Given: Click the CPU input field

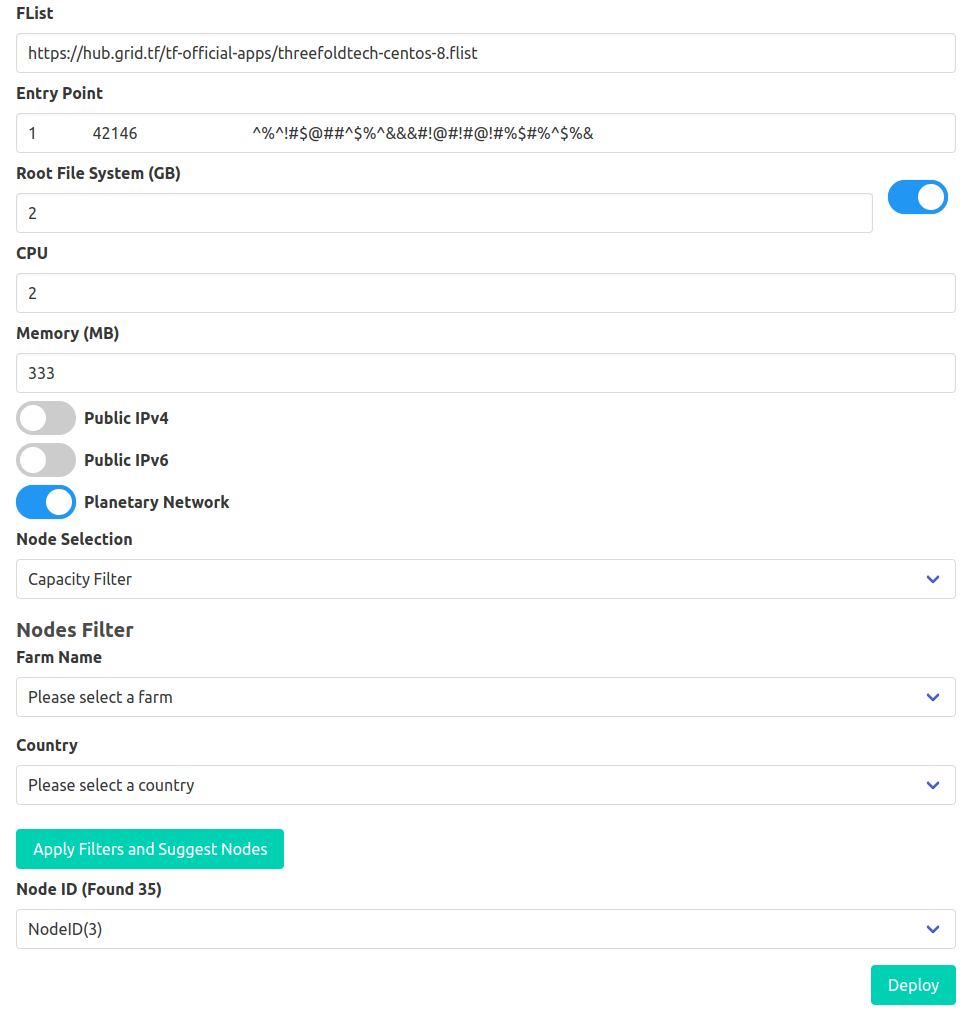Looking at the screenshot, I should click(x=485, y=292).
